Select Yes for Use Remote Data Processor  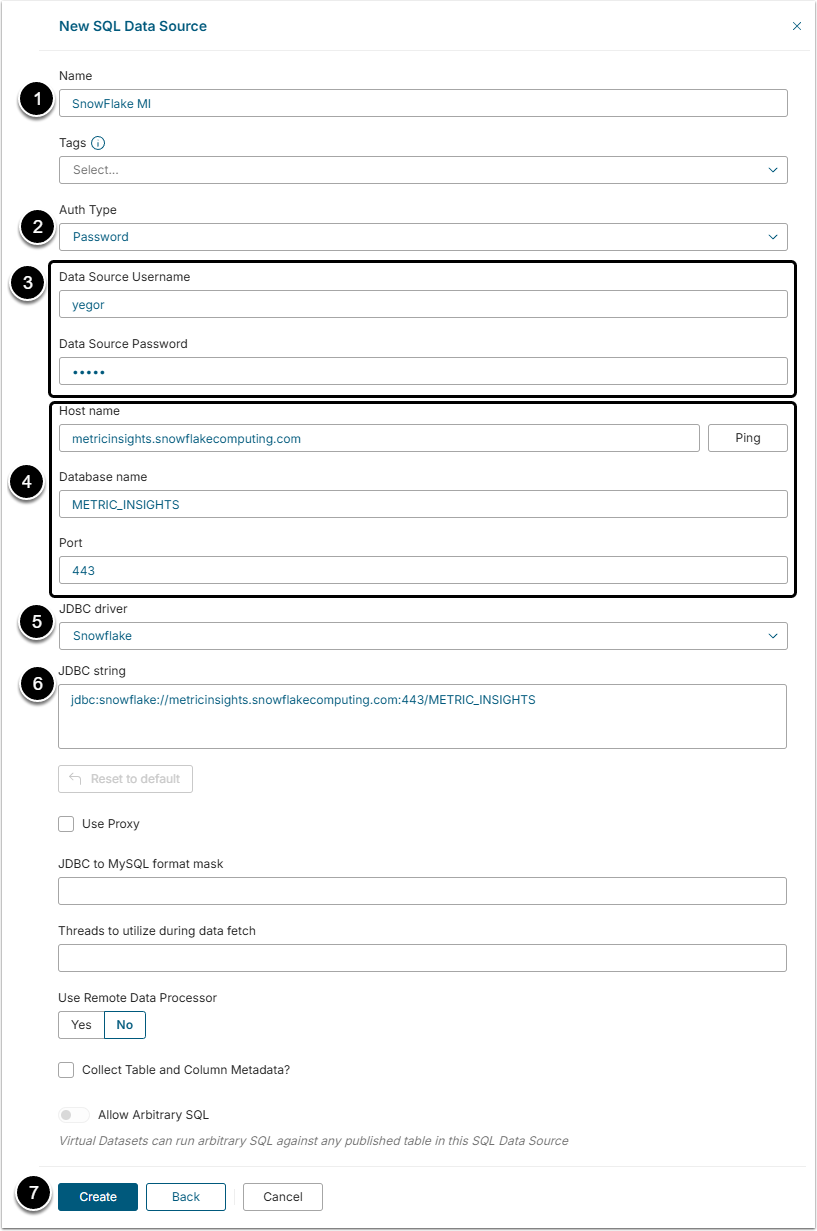point(81,1025)
